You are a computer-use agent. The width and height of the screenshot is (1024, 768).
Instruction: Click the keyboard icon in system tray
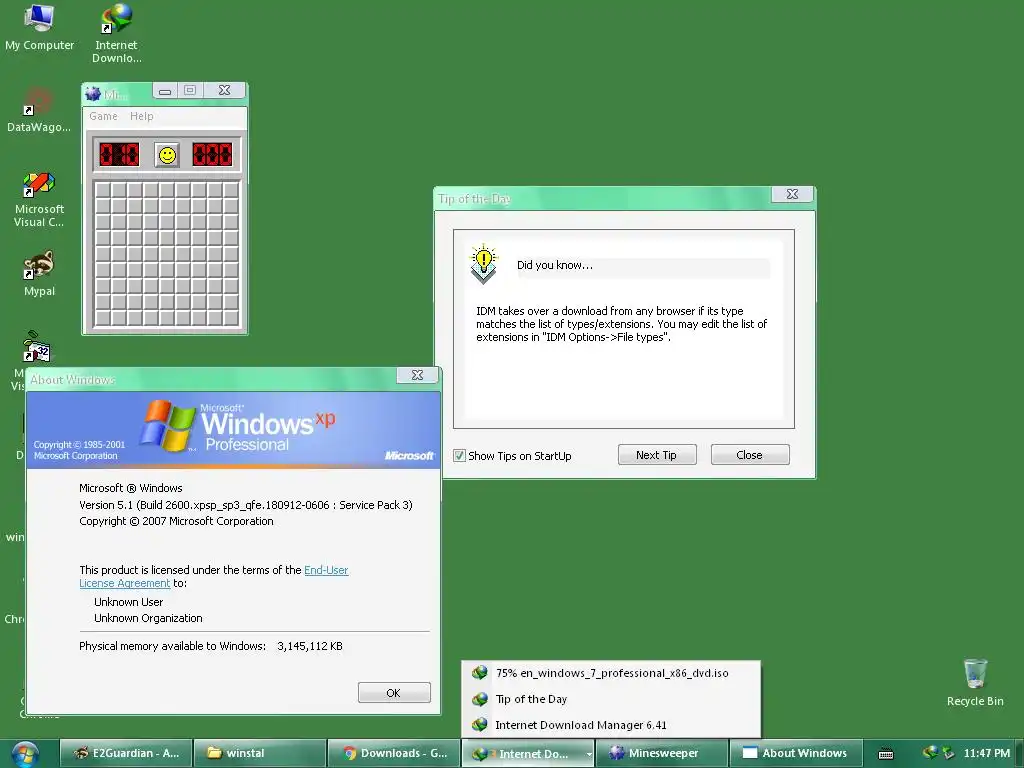(886, 754)
